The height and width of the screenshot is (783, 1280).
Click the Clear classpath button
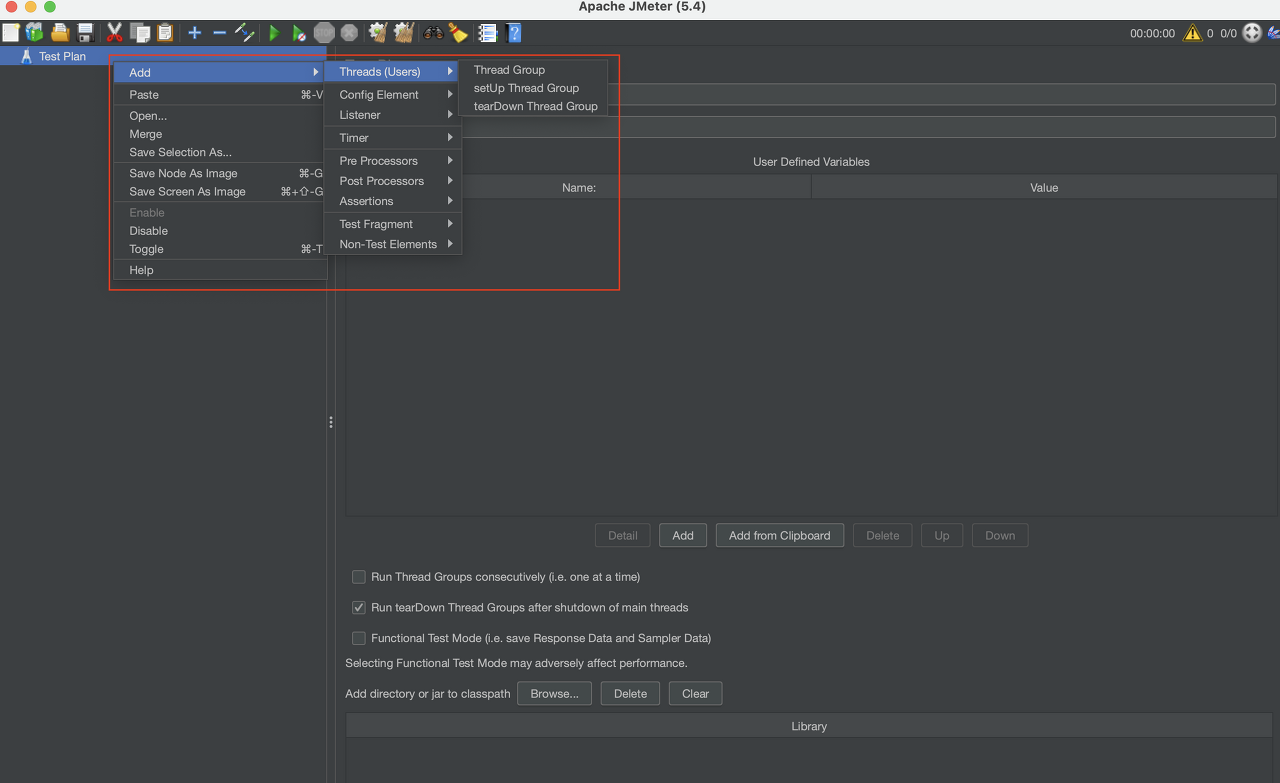(x=695, y=694)
